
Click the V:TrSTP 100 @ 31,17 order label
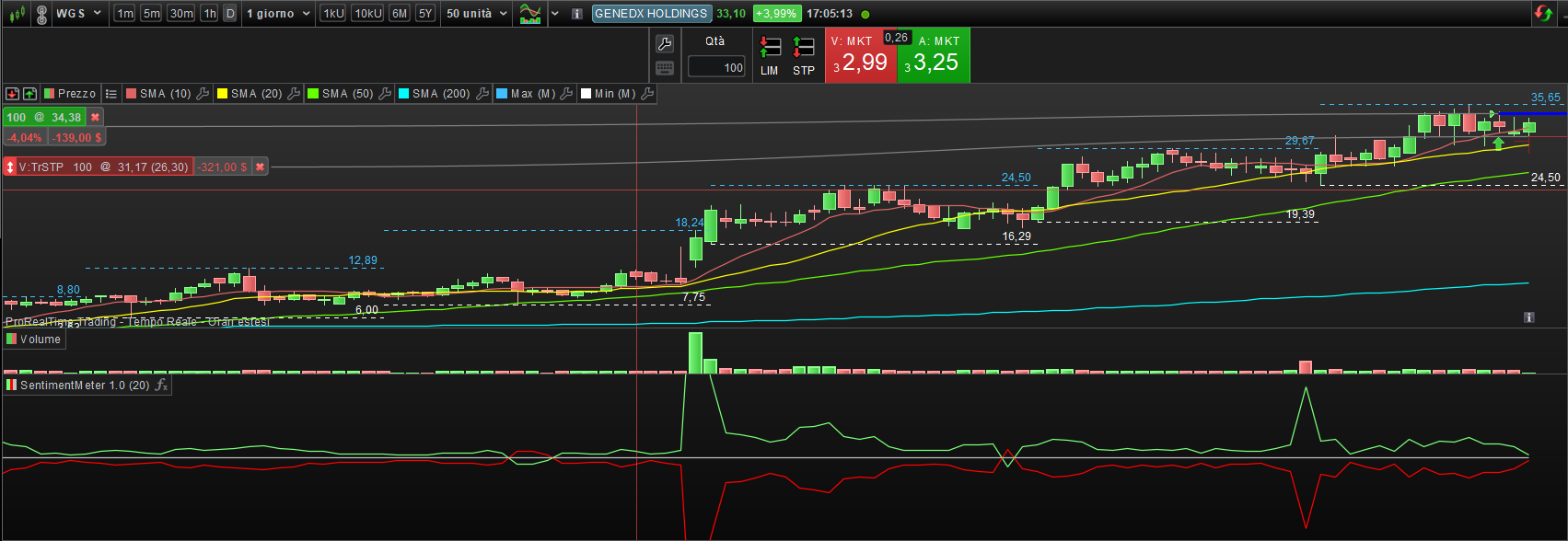coord(103,167)
